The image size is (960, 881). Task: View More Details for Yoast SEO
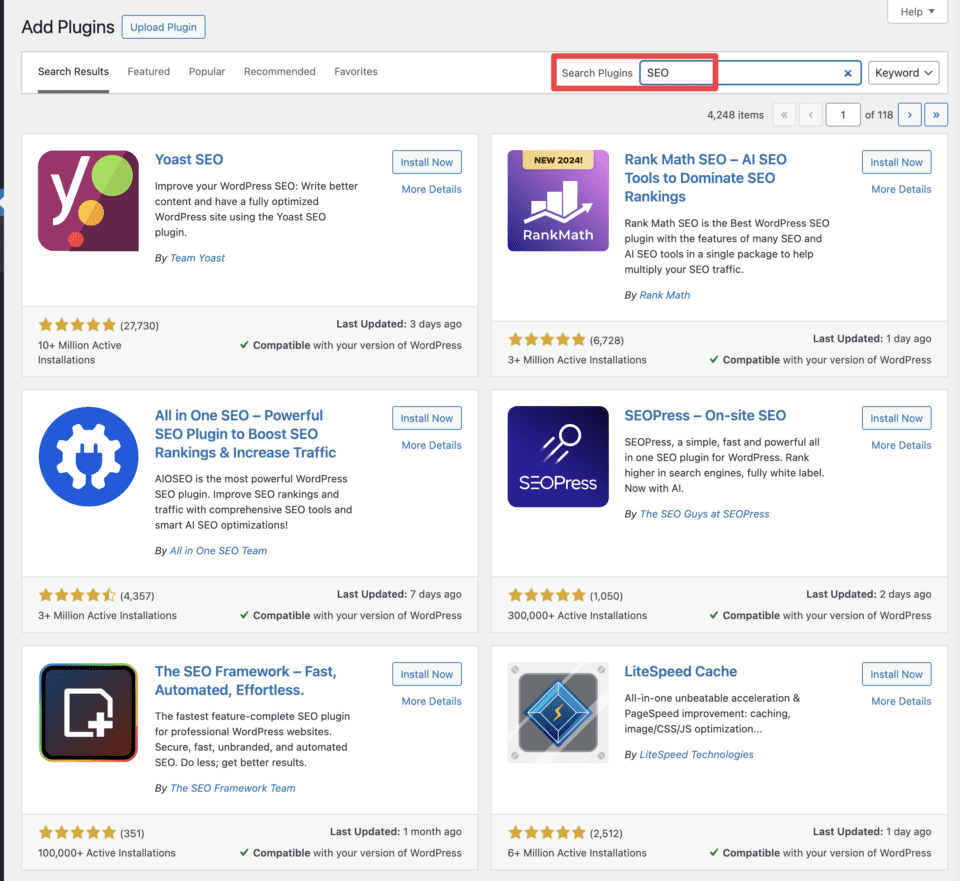(432, 189)
